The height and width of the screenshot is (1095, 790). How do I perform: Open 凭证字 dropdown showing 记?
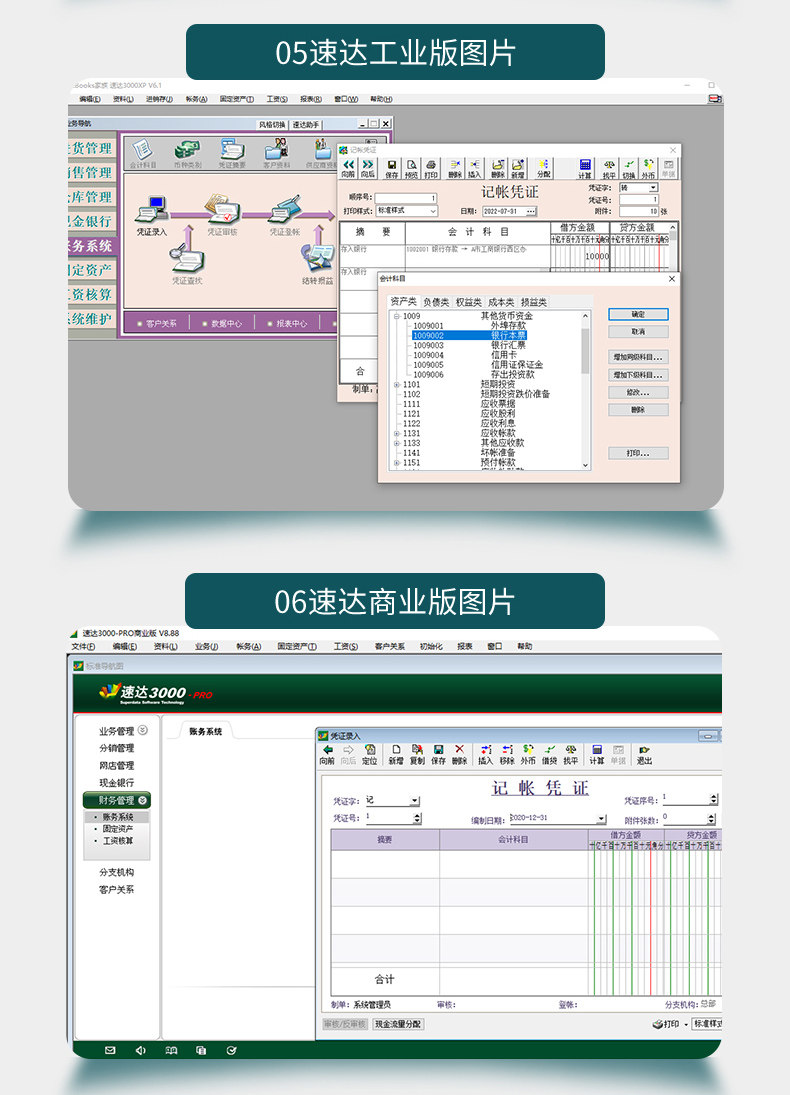tap(416, 801)
